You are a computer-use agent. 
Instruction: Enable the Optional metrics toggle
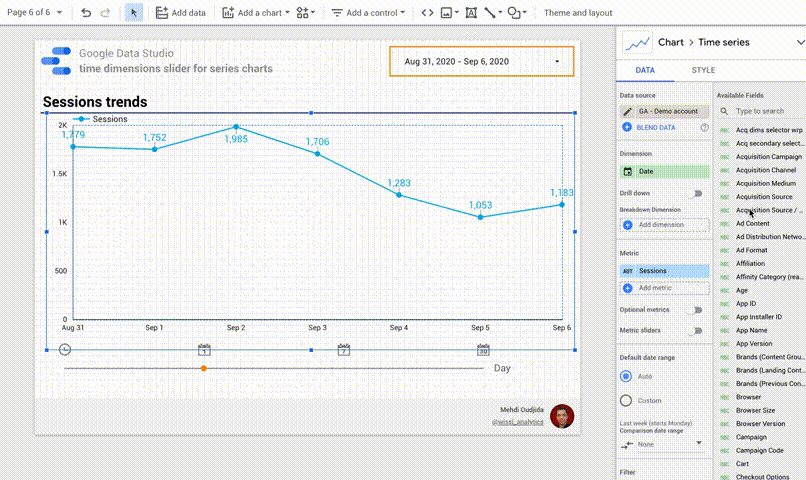coord(696,310)
